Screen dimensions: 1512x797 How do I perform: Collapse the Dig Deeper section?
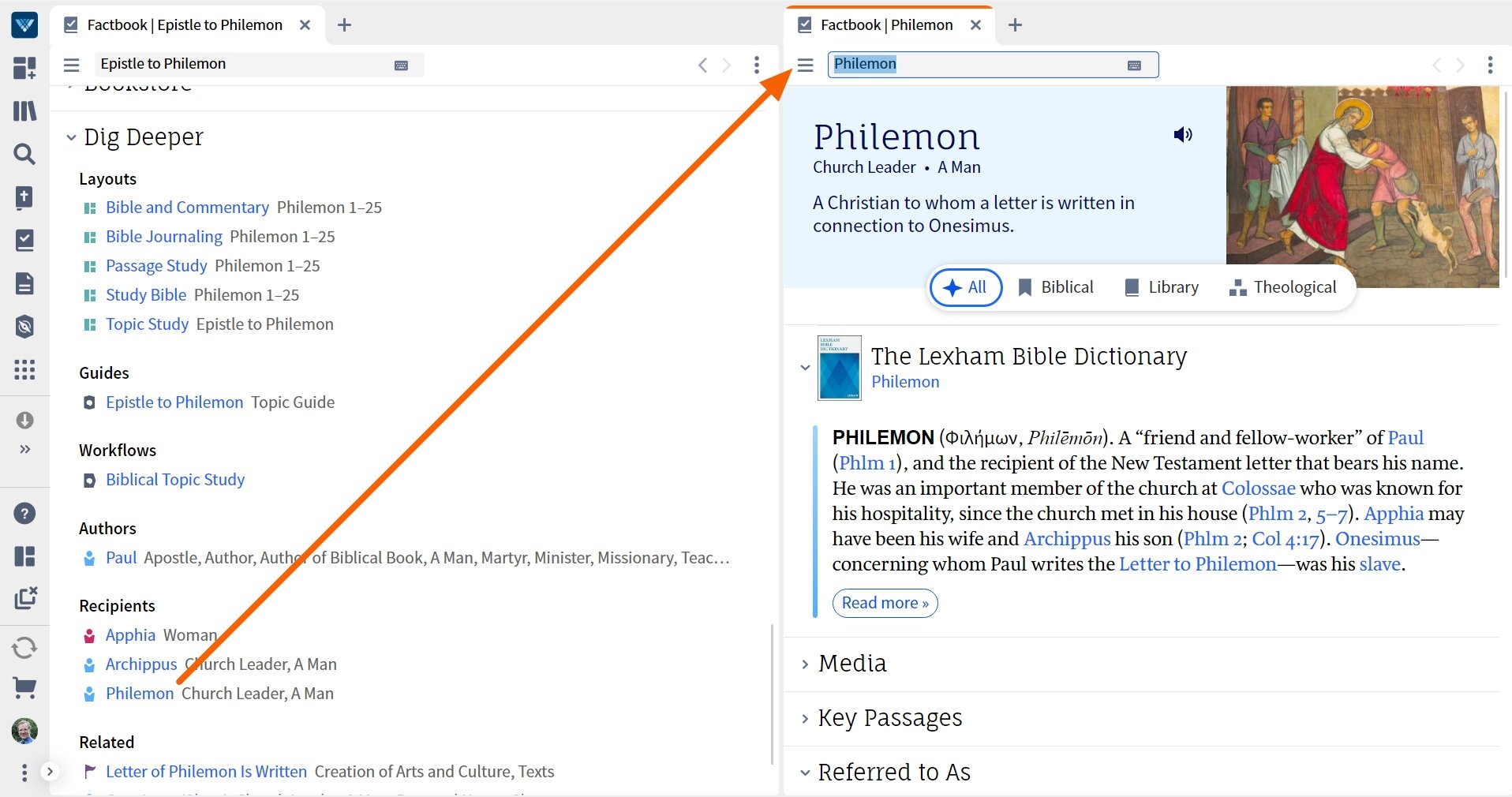point(71,137)
